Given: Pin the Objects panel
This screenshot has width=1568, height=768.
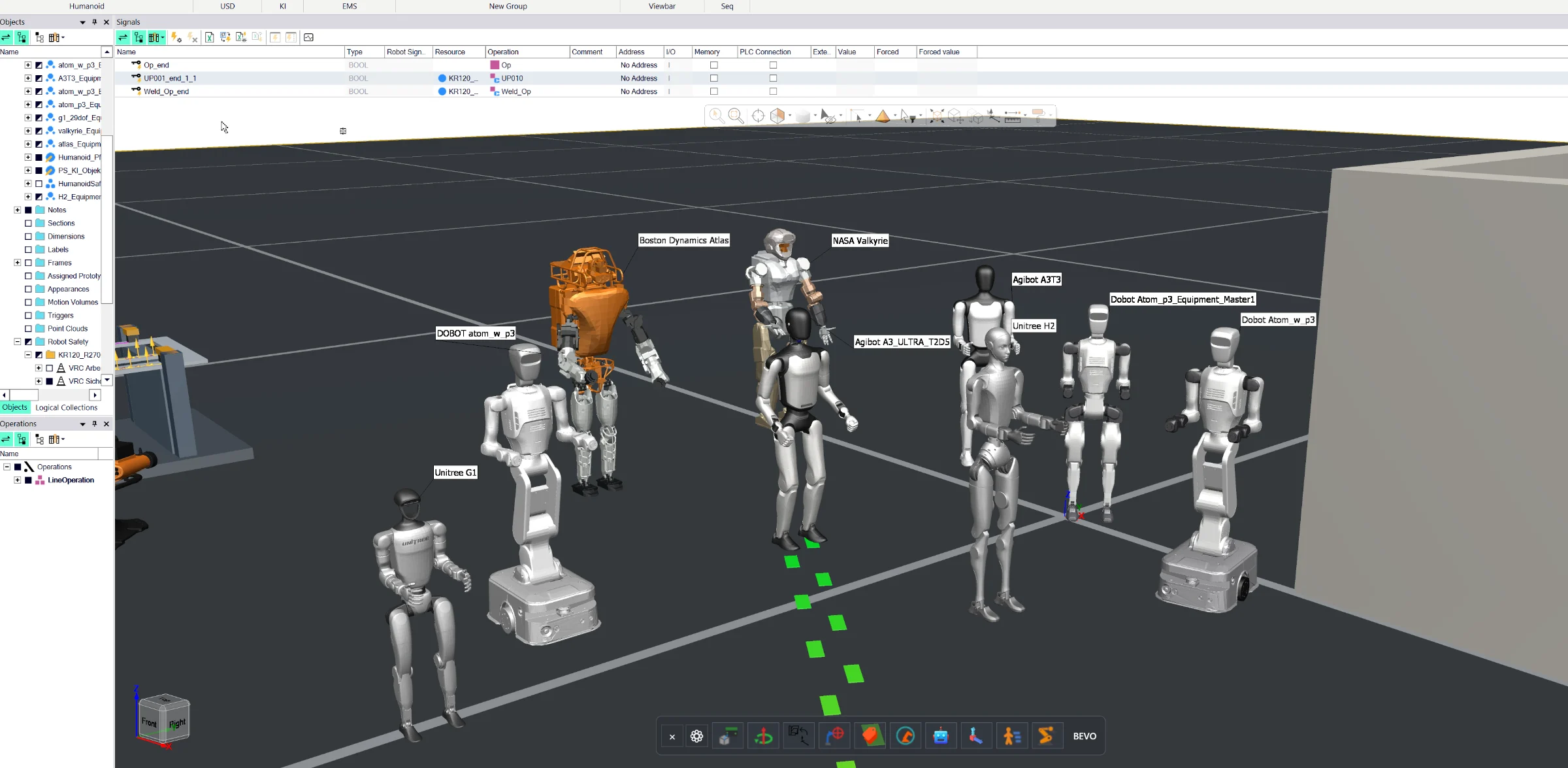Looking at the screenshot, I should (95, 22).
